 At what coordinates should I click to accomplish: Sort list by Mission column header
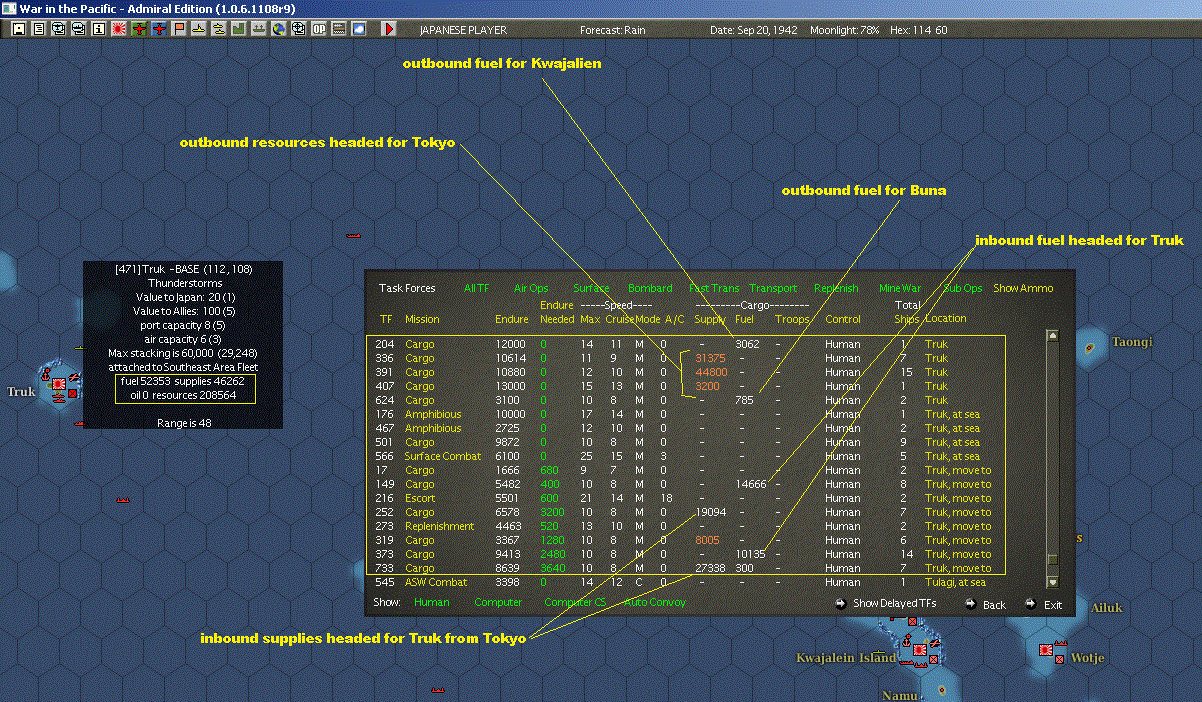[422, 319]
